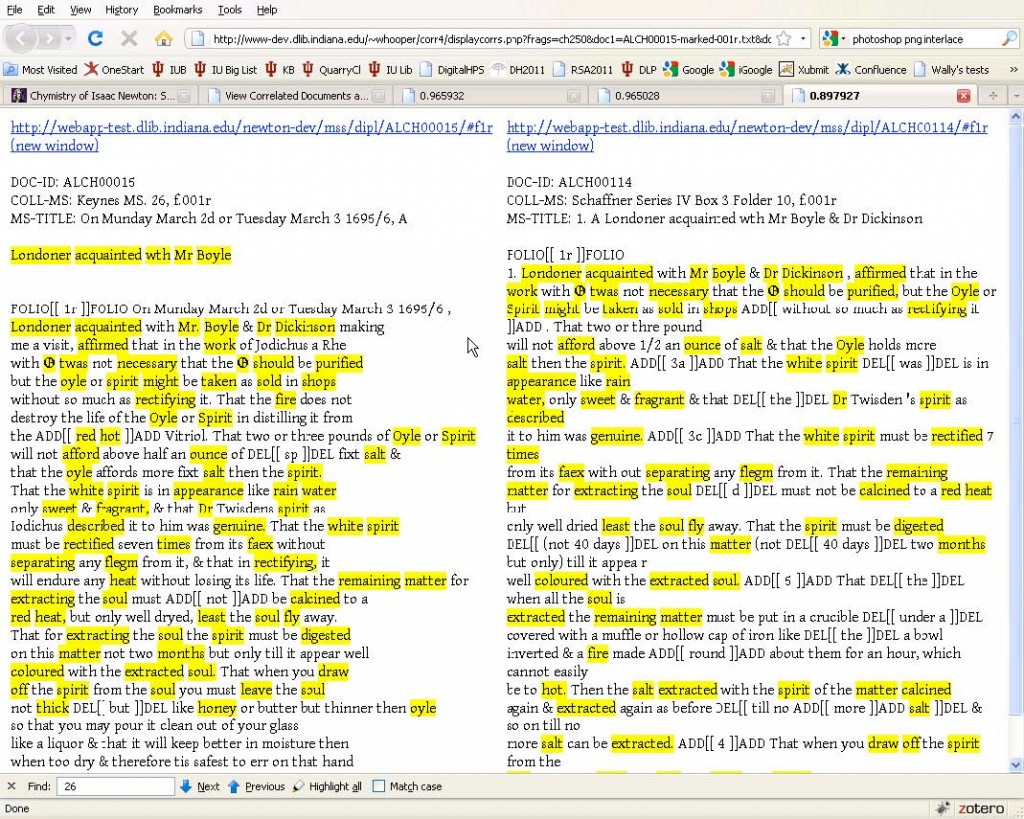Close the 0.897927 tab
Viewport: 1024px width, 819px height.
(x=963, y=95)
